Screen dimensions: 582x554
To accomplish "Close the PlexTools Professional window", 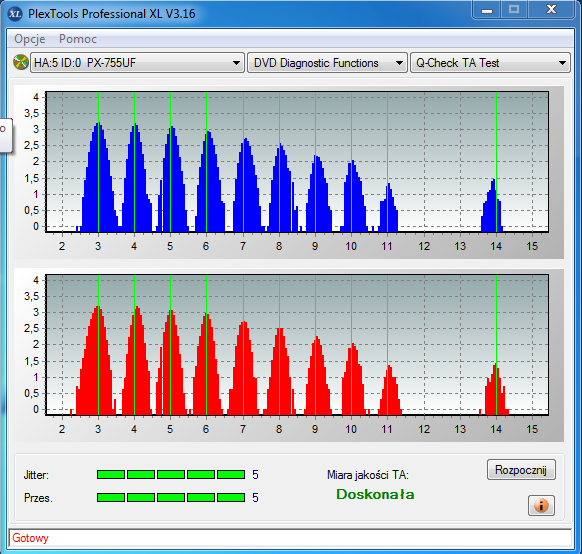I will 551,10.
